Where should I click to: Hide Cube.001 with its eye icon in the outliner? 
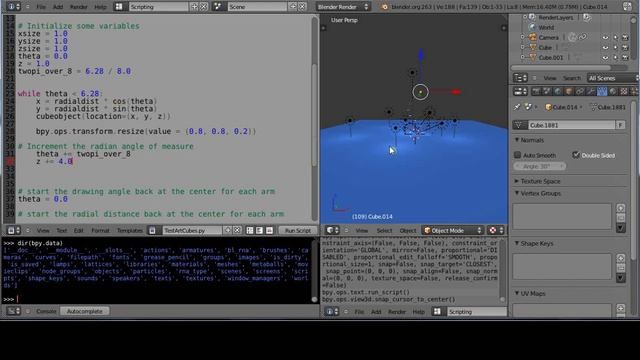point(605,58)
